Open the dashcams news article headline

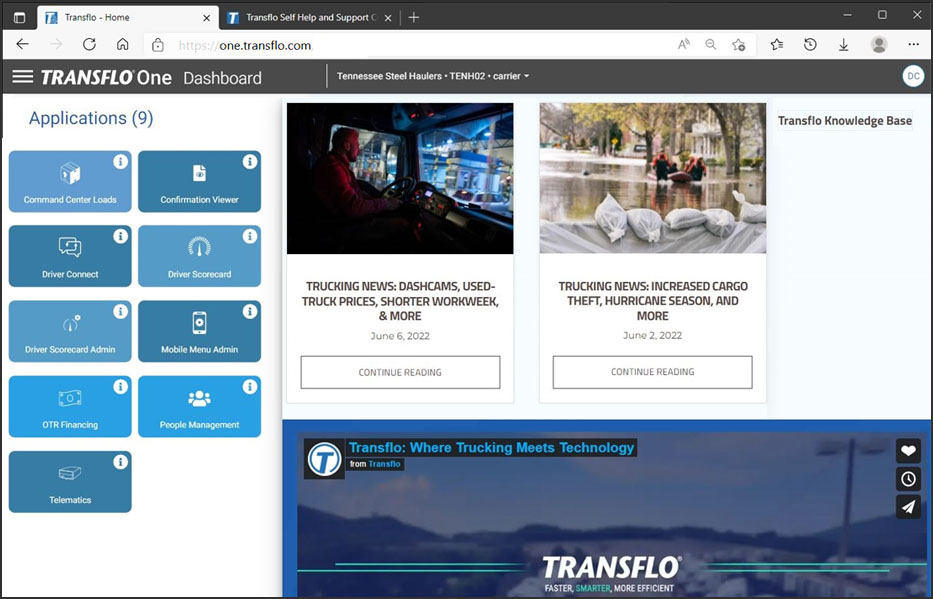[x=400, y=301]
